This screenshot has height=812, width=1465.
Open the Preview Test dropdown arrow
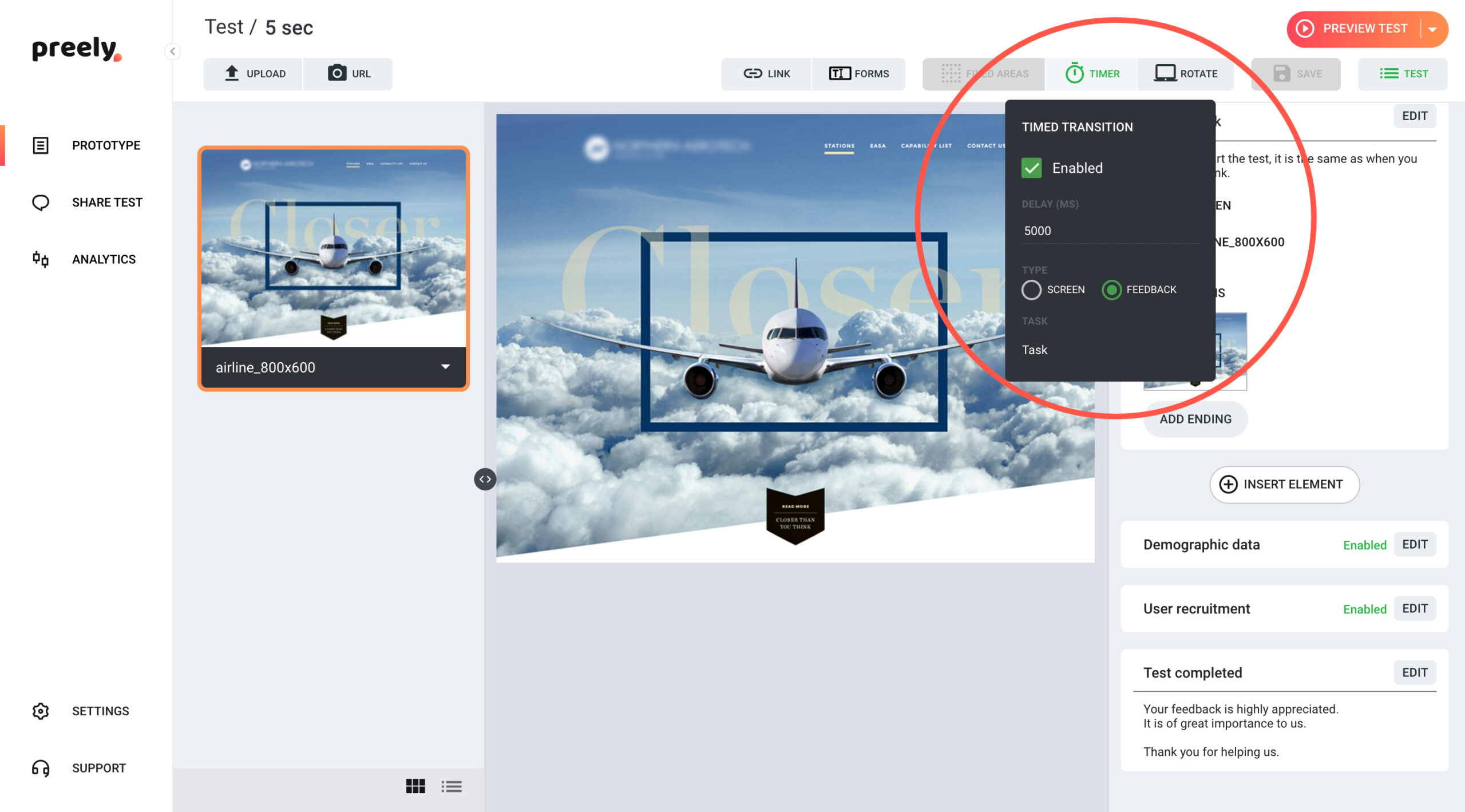(1433, 29)
